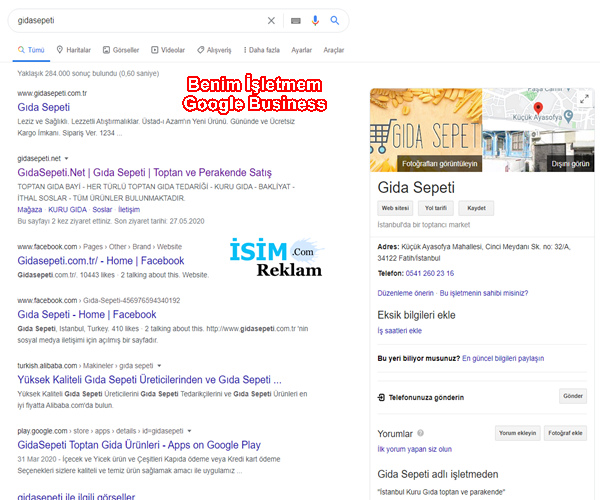Click the send-to-phone icon beside Telefonunuza gönderin
This screenshot has height=500, width=600.
pos(381,397)
